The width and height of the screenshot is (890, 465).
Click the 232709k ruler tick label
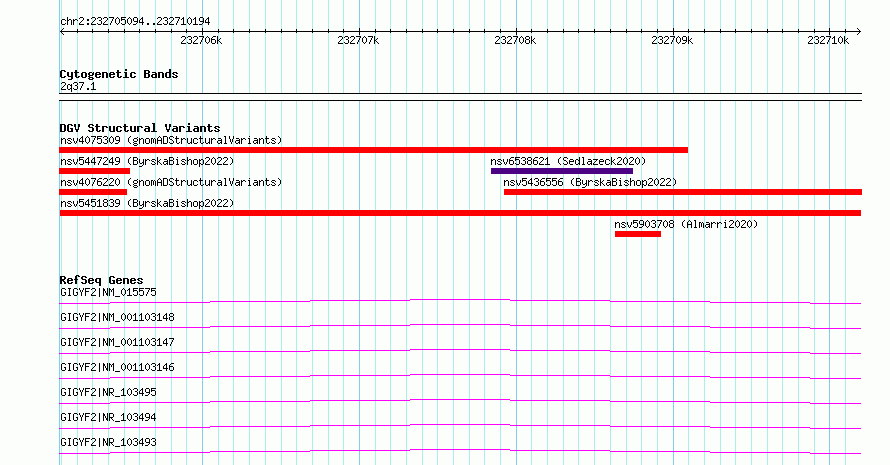[x=672, y=40]
